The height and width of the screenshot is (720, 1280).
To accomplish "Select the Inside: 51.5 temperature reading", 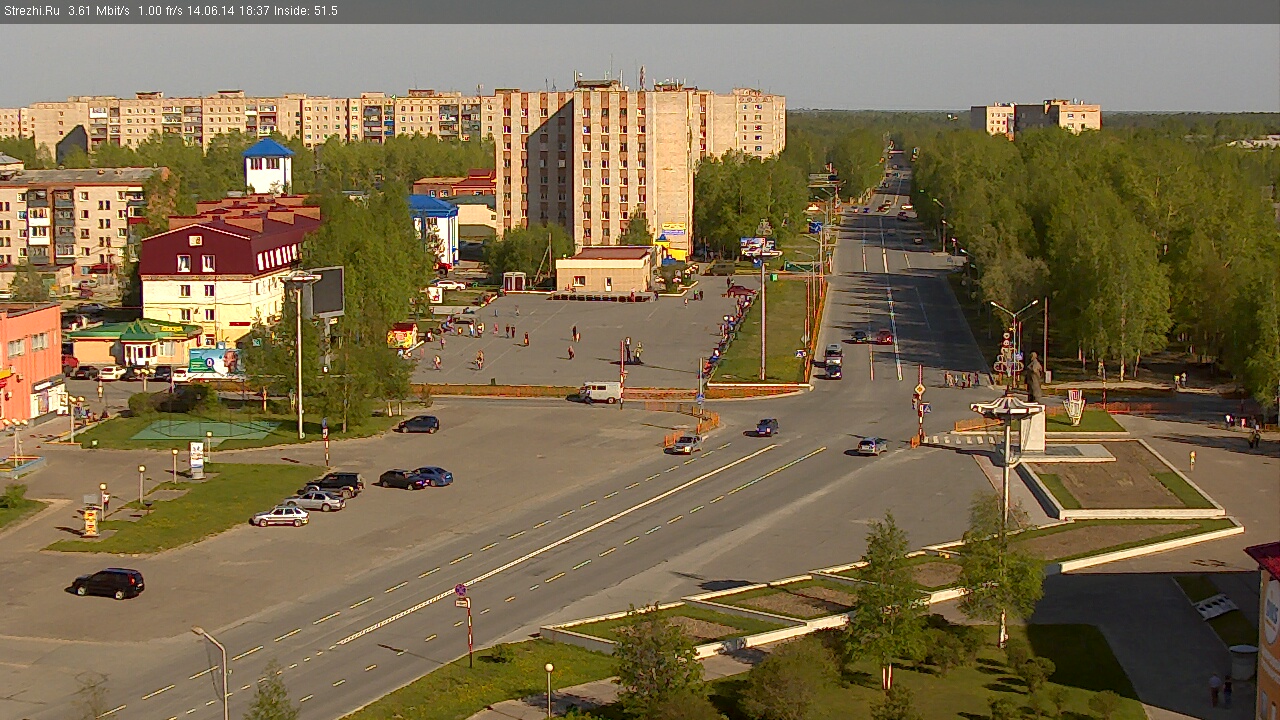I will pos(306,11).
